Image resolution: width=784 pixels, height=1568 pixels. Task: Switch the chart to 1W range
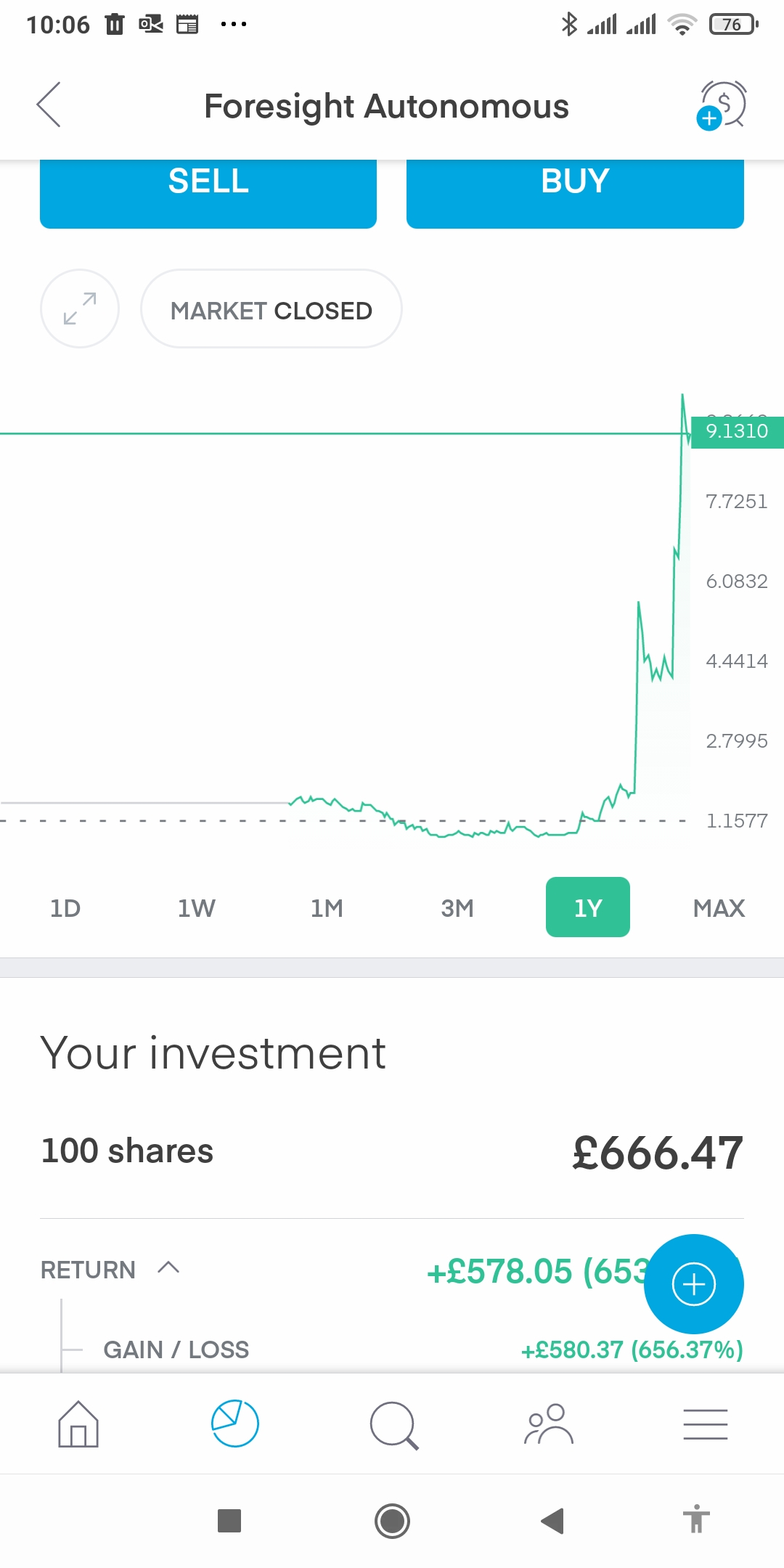pos(196,907)
